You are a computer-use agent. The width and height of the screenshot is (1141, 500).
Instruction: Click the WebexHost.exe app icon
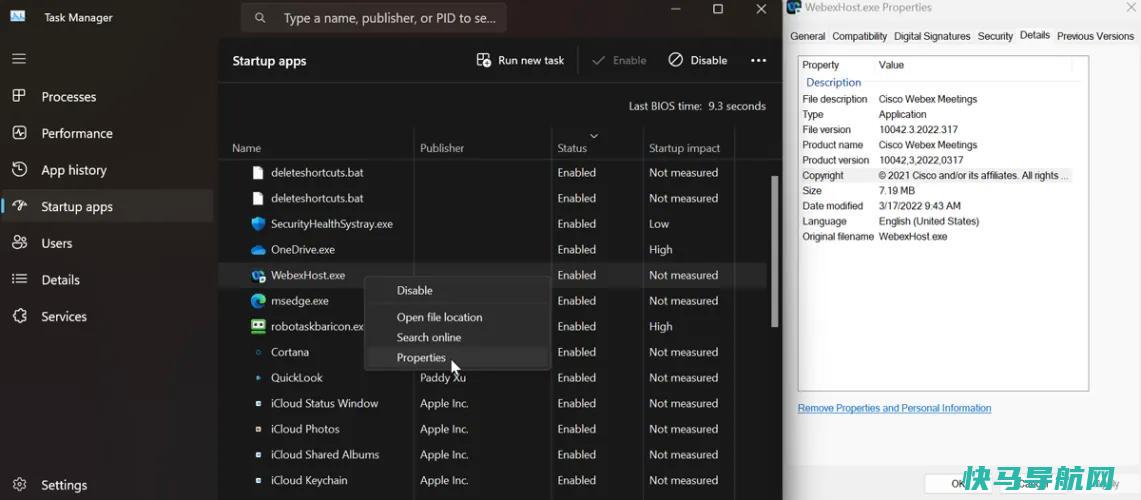(x=258, y=276)
